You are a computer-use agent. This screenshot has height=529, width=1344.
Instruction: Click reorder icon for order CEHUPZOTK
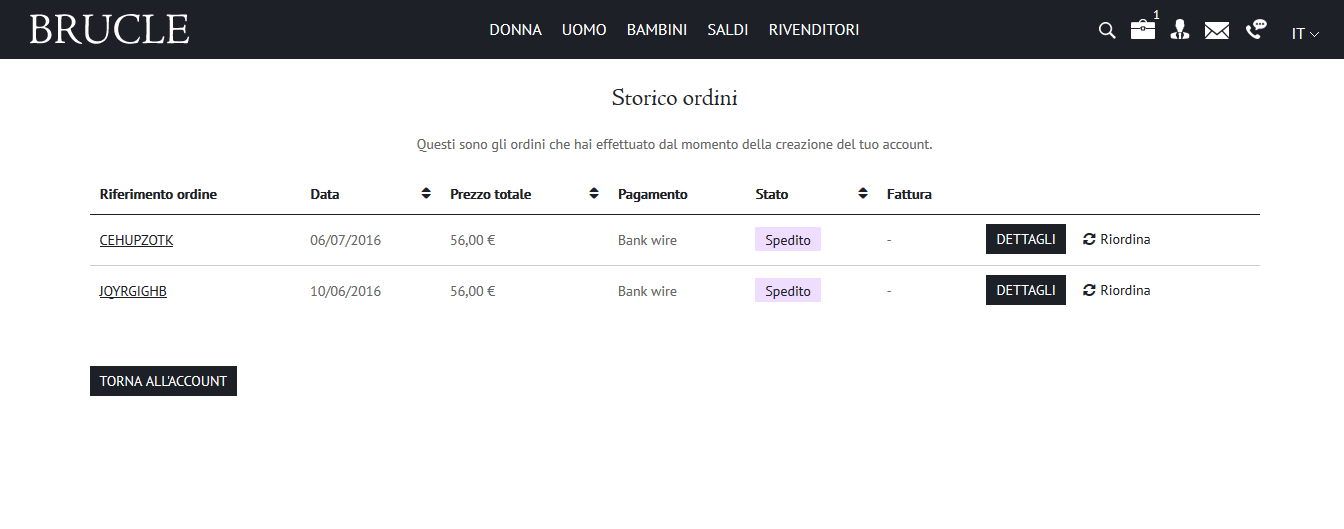click(1089, 239)
